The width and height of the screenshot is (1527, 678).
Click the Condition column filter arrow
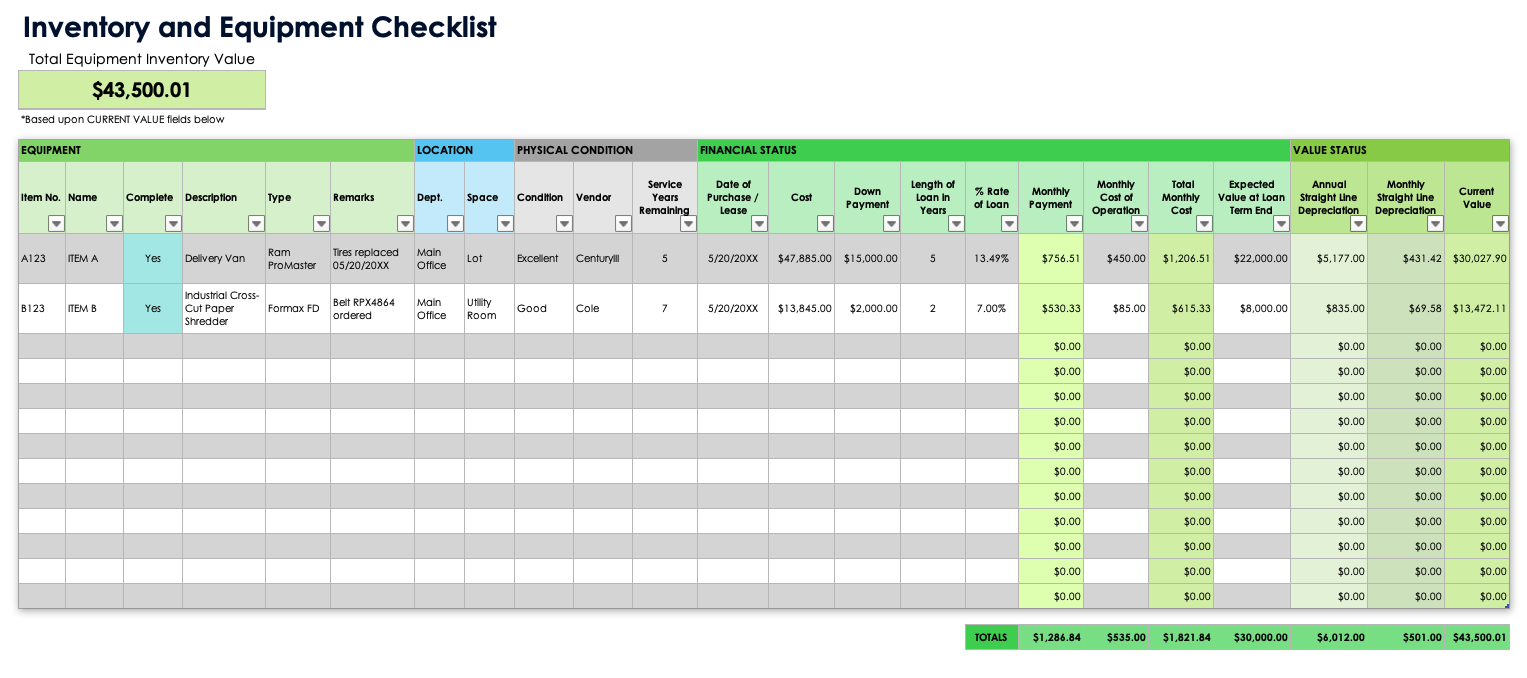point(564,224)
